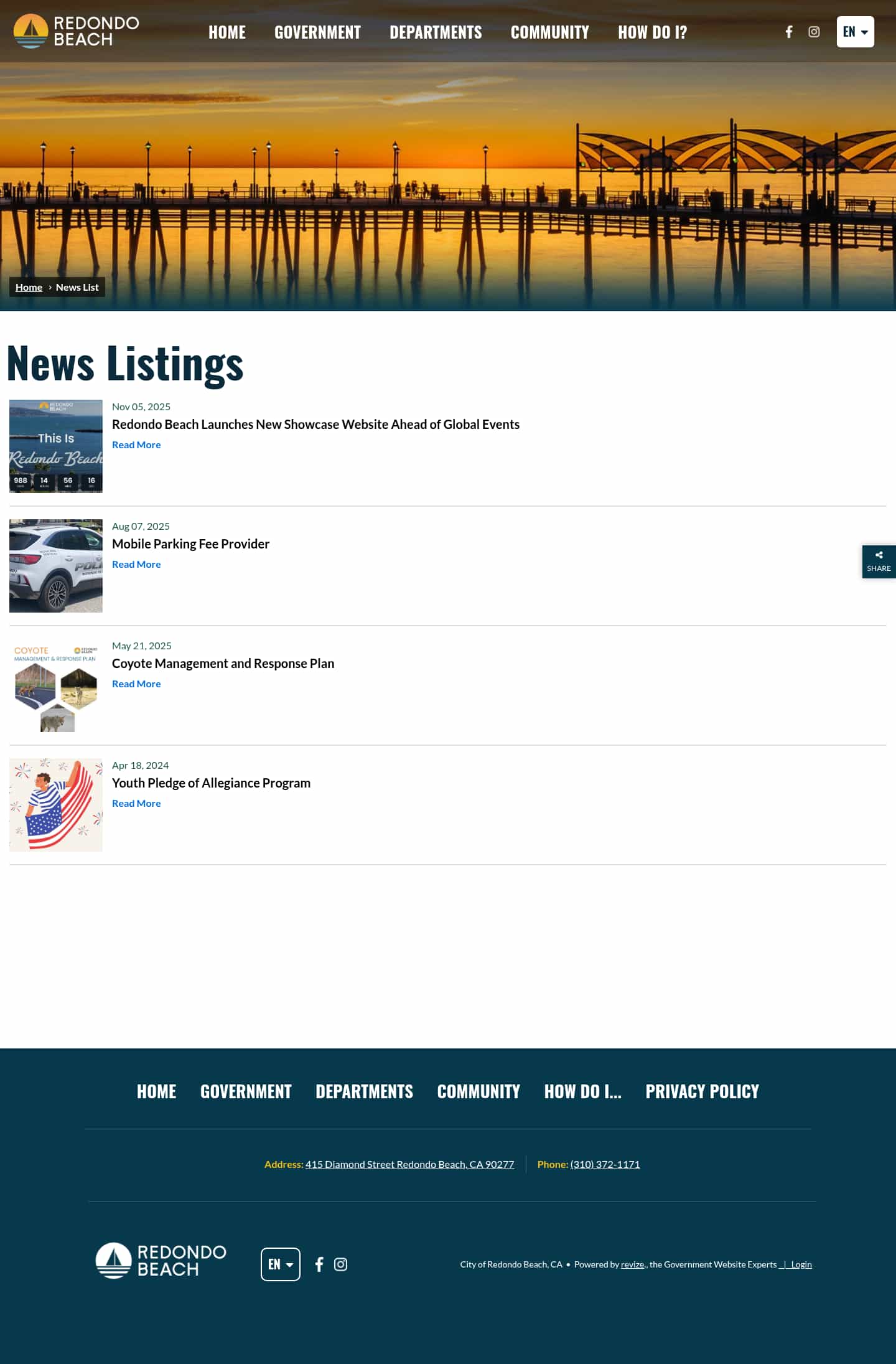
Task: Open the police car thumbnail for Mobile Parking
Action: [56, 565]
